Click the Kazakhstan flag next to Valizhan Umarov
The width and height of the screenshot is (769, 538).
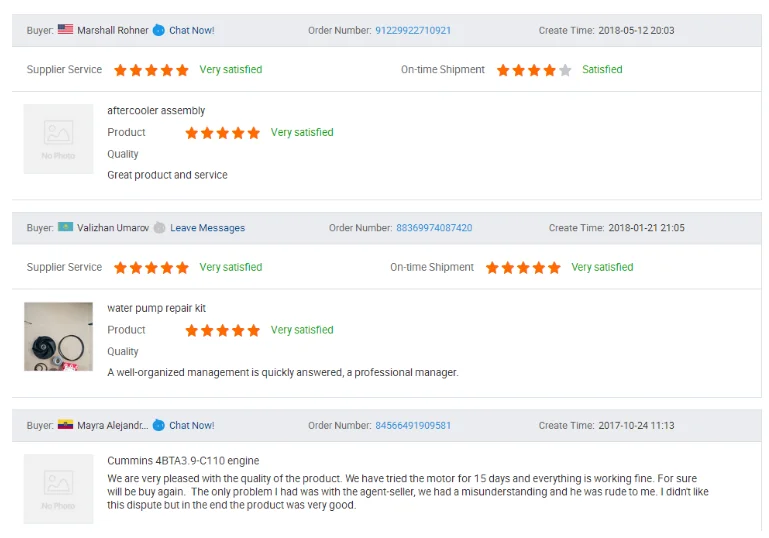tap(65, 228)
